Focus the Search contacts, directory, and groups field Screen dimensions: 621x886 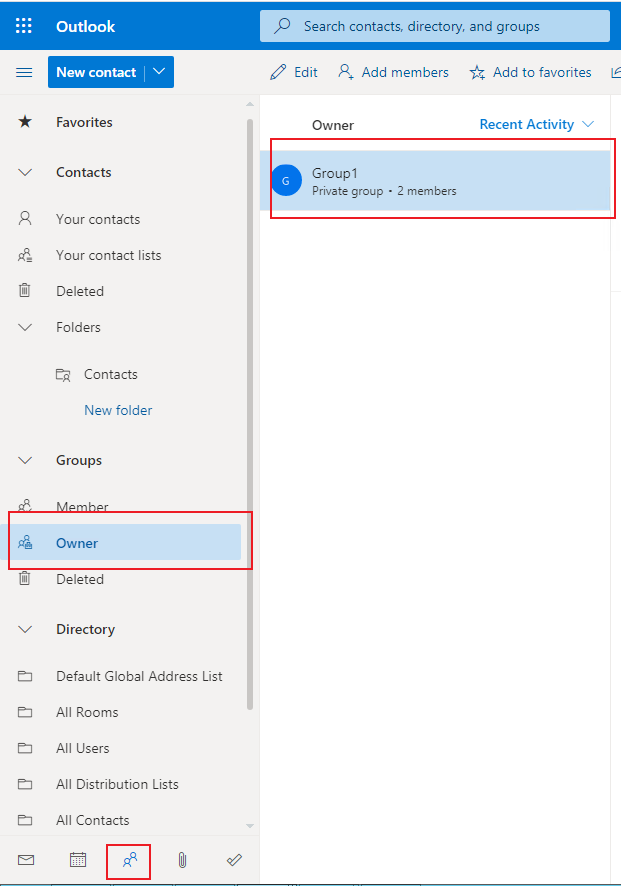coord(435,26)
